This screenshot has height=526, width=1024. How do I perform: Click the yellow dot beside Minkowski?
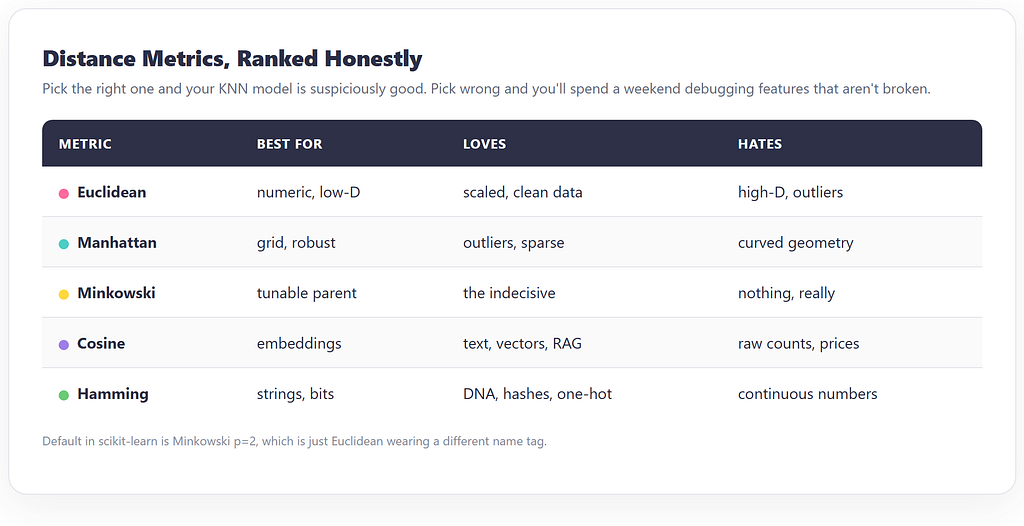[x=64, y=294]
